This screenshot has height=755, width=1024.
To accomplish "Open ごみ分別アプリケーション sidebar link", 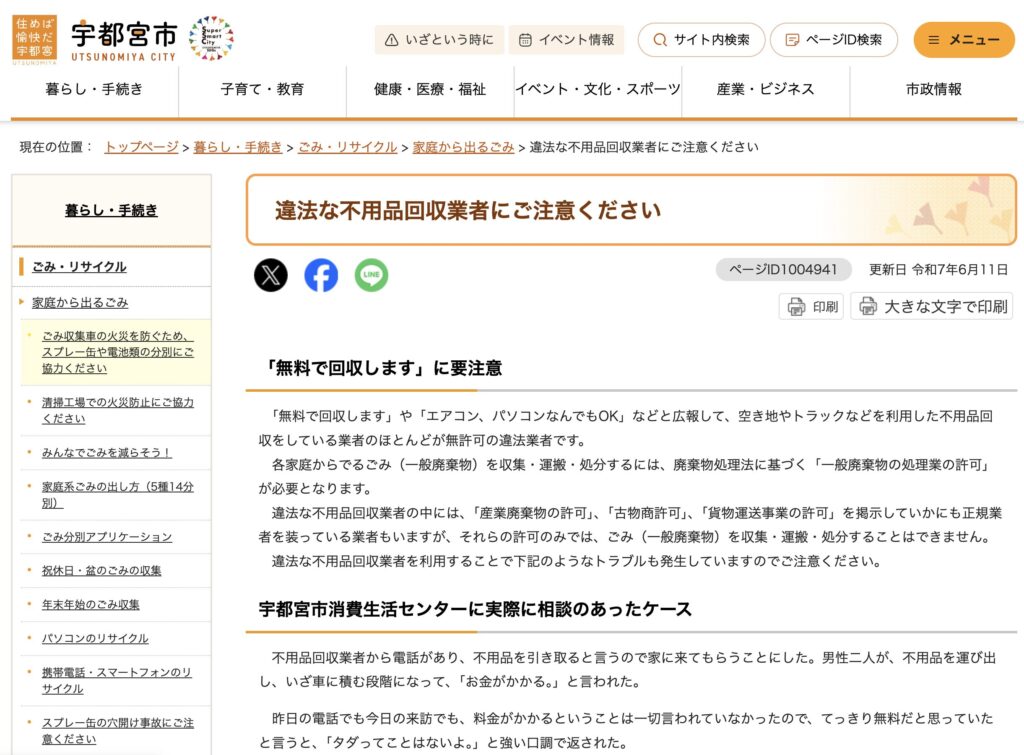I will [107, 537].
